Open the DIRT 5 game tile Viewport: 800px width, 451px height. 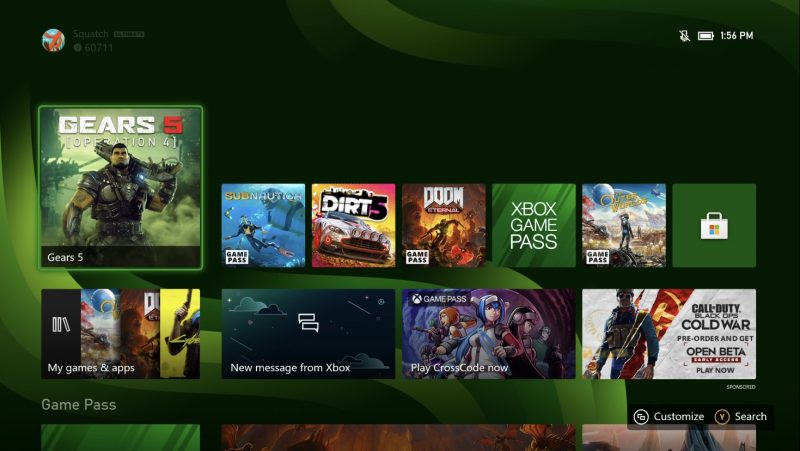354,226
